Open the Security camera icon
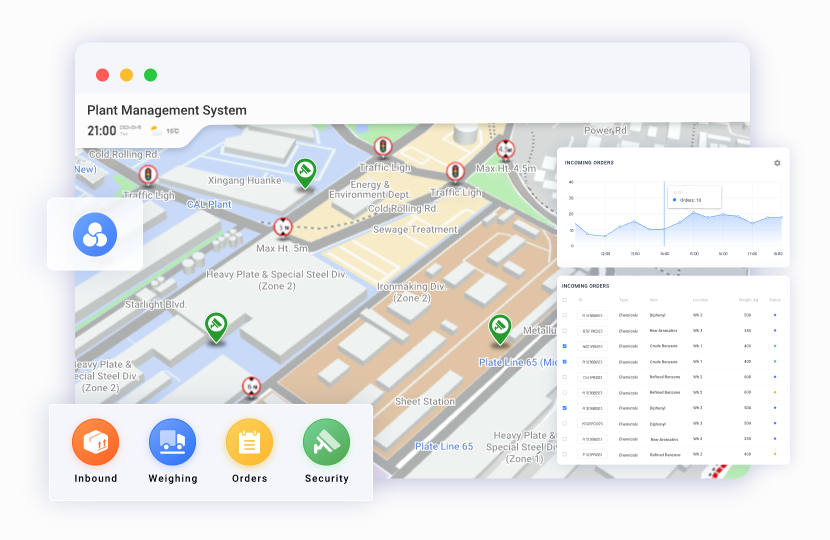830x540 pixels. [326, 442]
